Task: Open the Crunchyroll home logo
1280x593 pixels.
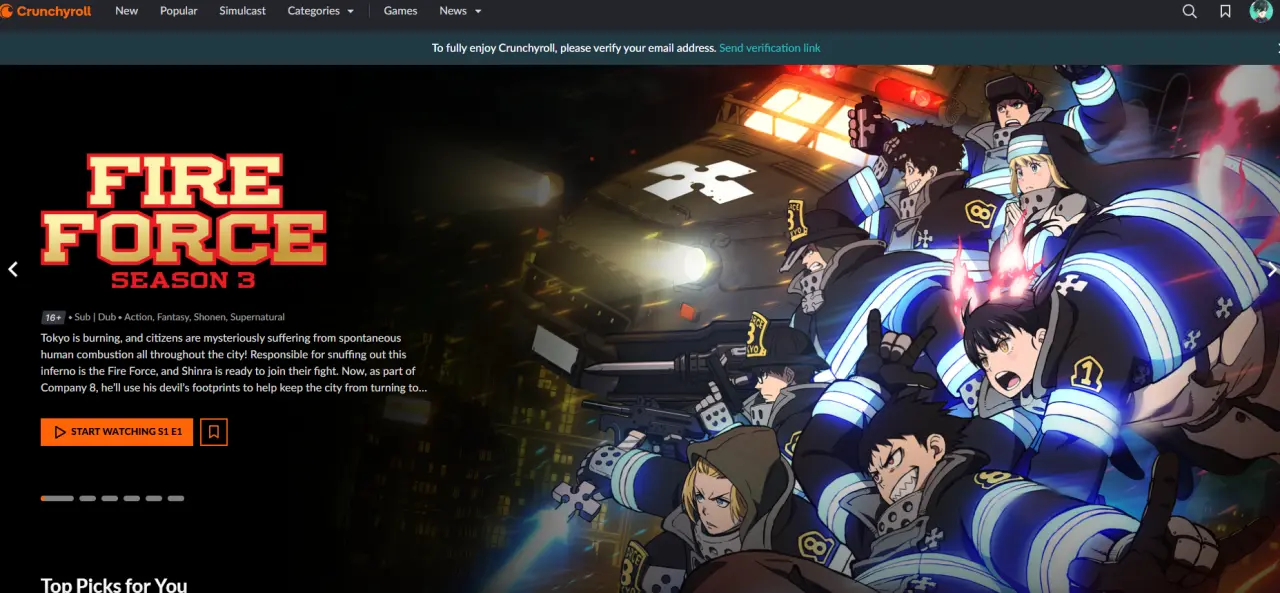Action: [46, 11]
